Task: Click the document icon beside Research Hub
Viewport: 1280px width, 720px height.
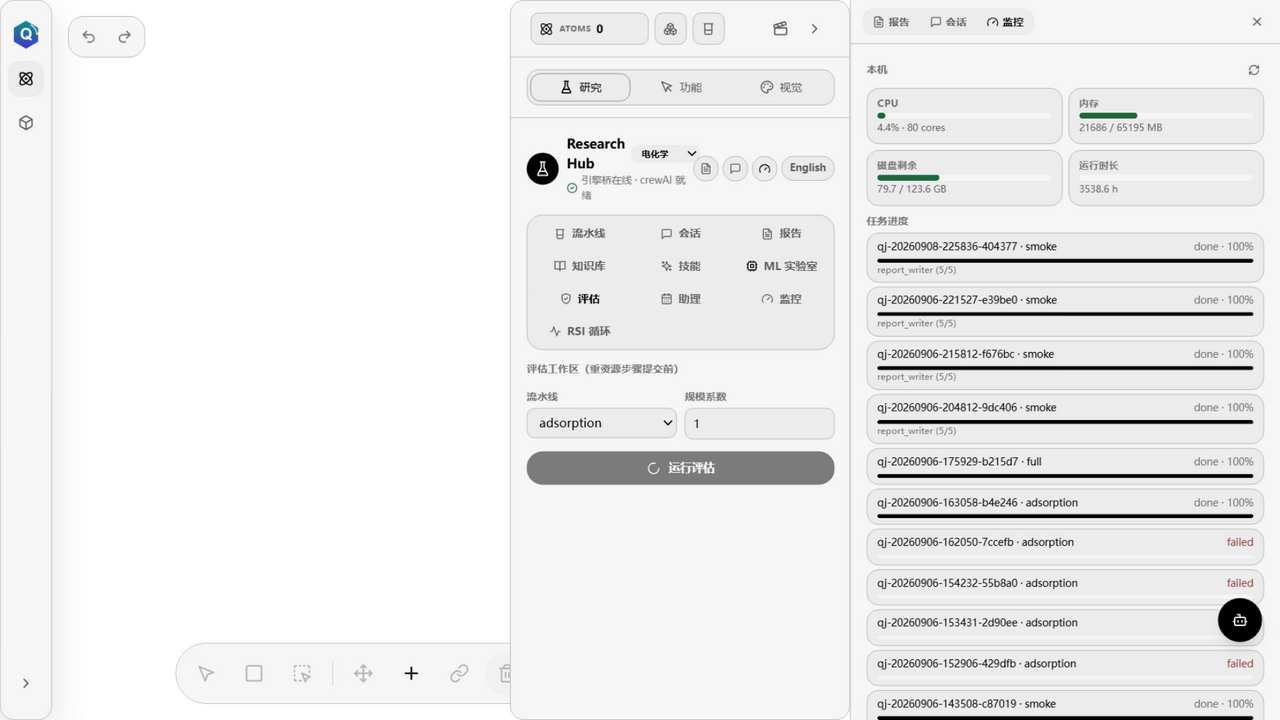Action: [x=706, y=168]
